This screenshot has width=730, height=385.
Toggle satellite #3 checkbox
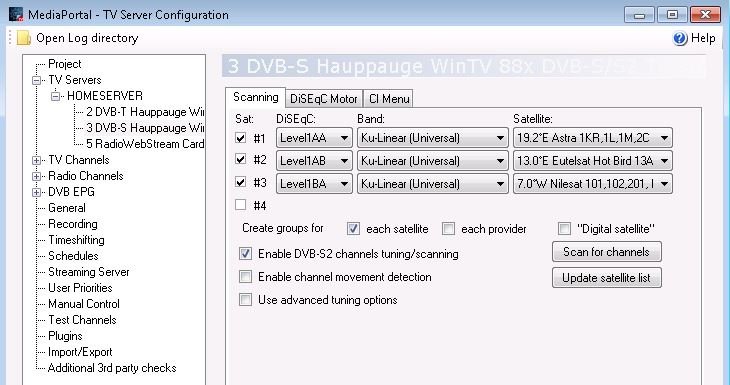pos(240,182)
